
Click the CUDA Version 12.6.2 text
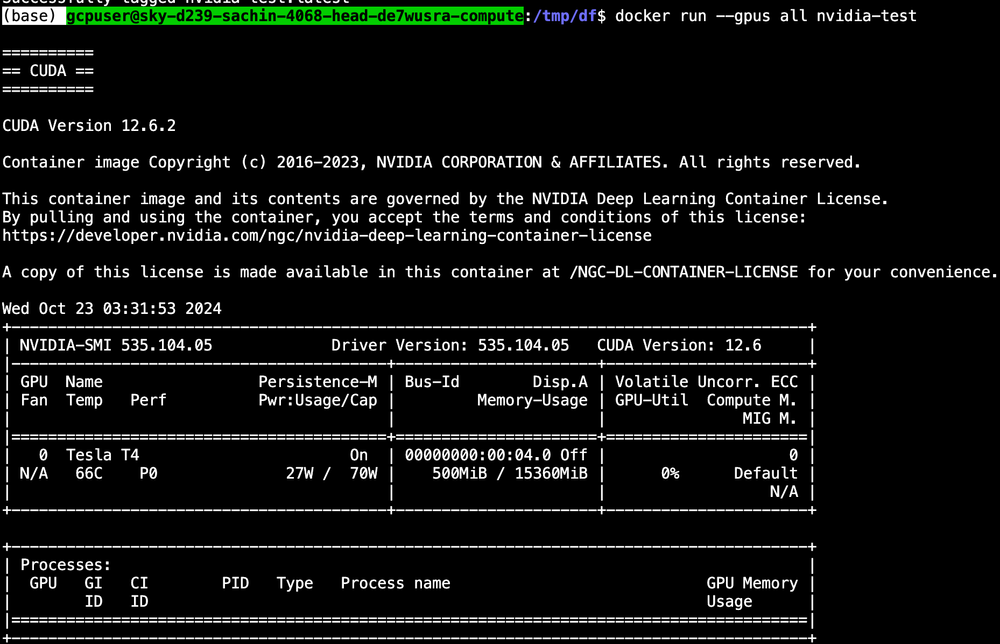[x=88, y=125]
